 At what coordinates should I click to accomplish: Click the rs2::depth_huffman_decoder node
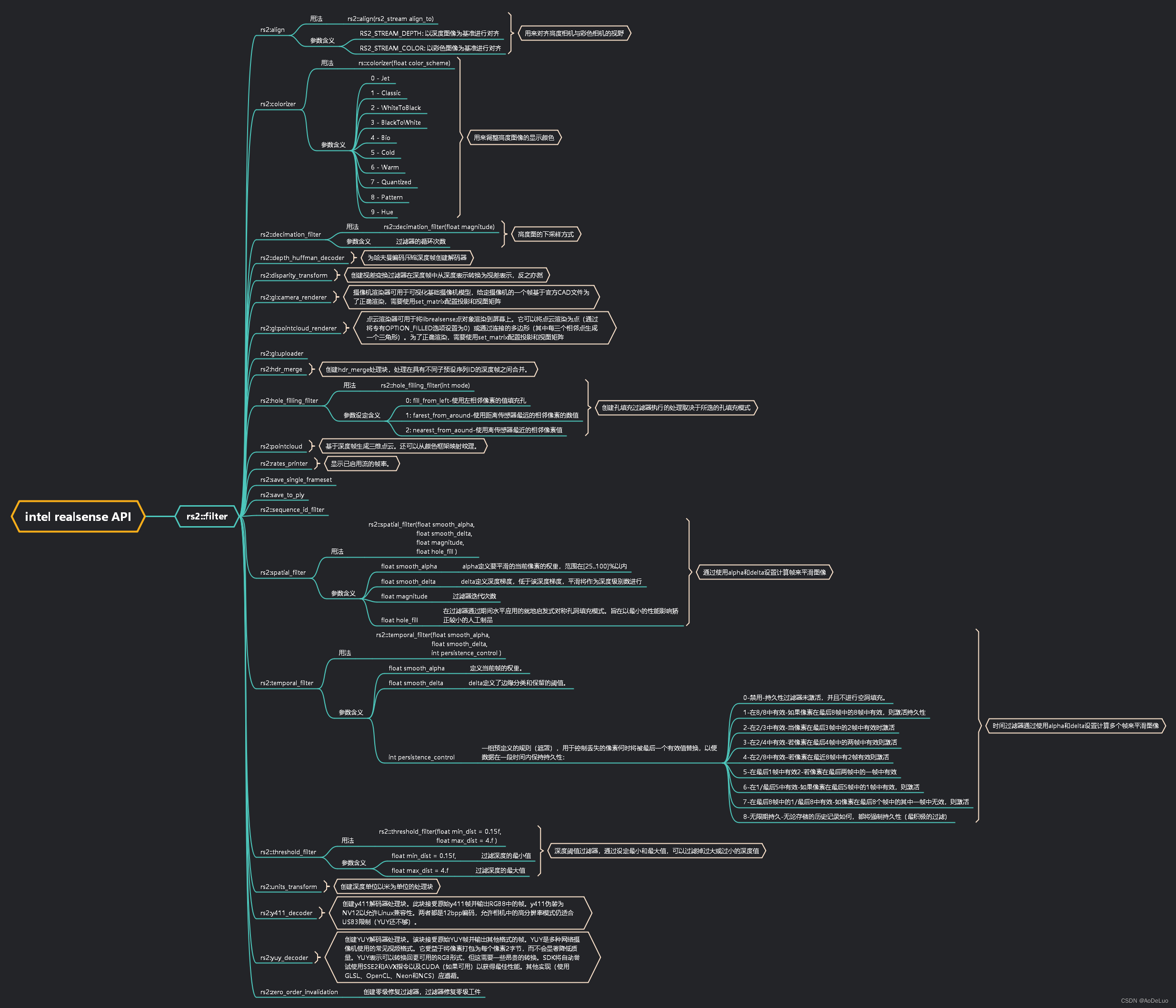(302, 258)
